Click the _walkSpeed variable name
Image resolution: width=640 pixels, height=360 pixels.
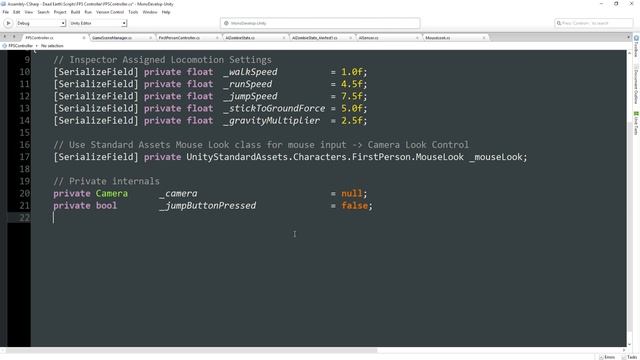coord(250,72)
